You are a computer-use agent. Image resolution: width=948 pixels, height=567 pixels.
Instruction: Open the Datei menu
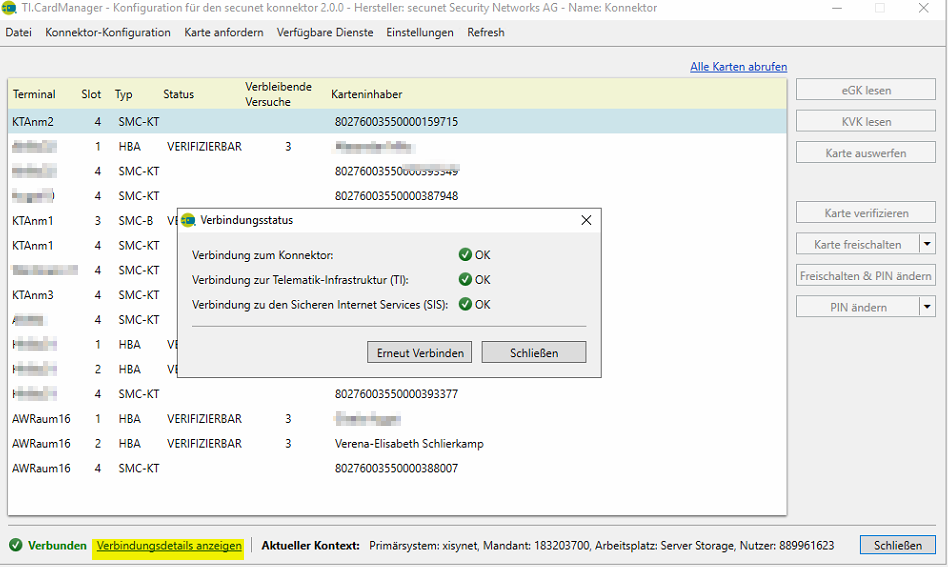click(x=18, y=32)
